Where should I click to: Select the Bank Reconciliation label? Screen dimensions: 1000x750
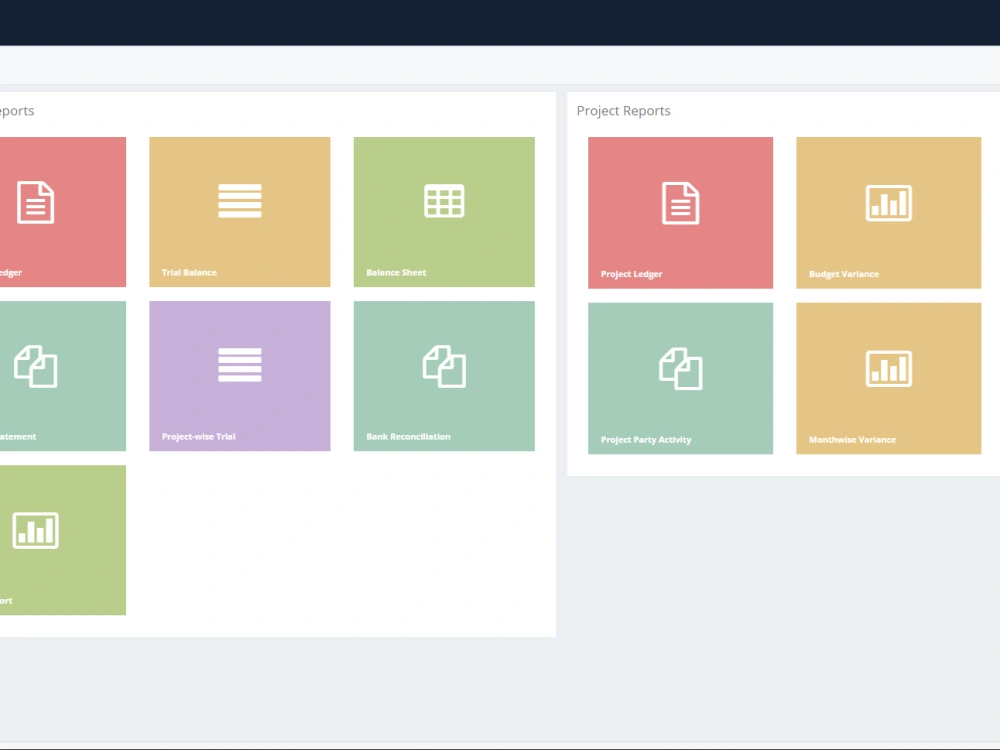point(408,436)
